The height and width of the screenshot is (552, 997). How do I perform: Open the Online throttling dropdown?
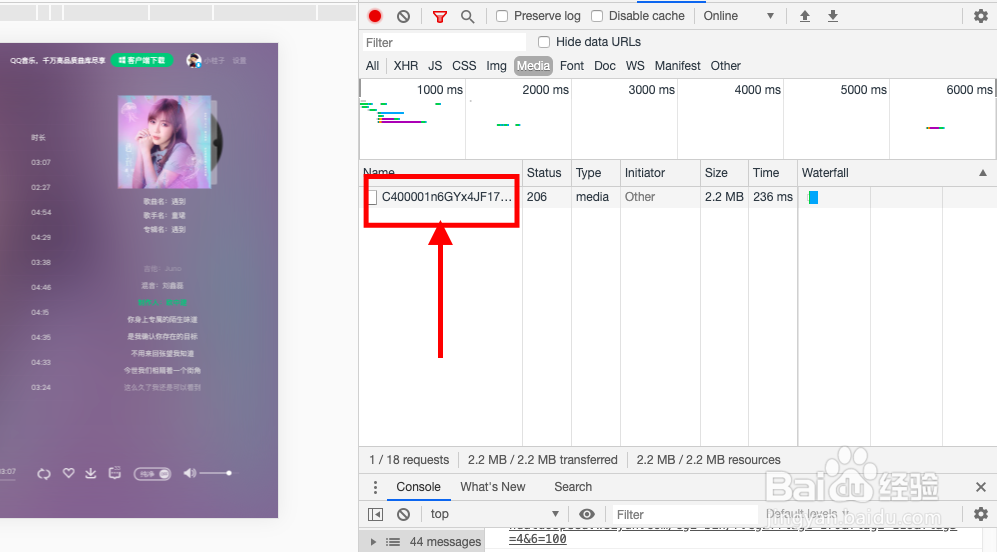pos(739,17)
